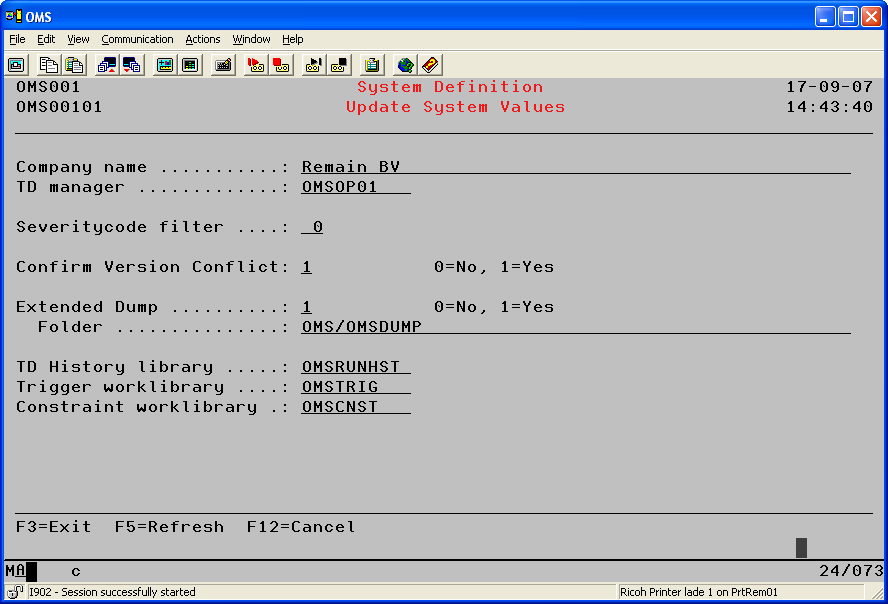Viewport: 888px width, 604px height.
Task: Focus the Trigger worklibrary field
Action: click(x=355, y=387)
